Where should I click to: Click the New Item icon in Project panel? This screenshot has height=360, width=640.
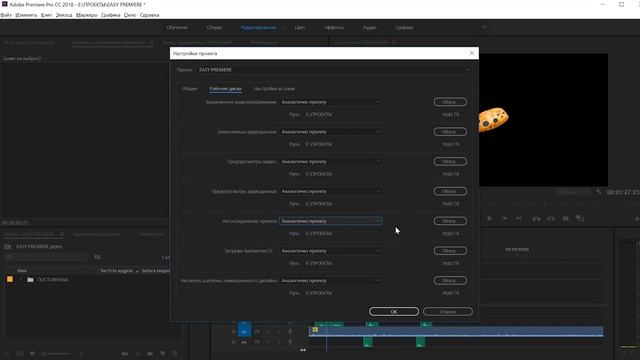[x=162, y=353]
